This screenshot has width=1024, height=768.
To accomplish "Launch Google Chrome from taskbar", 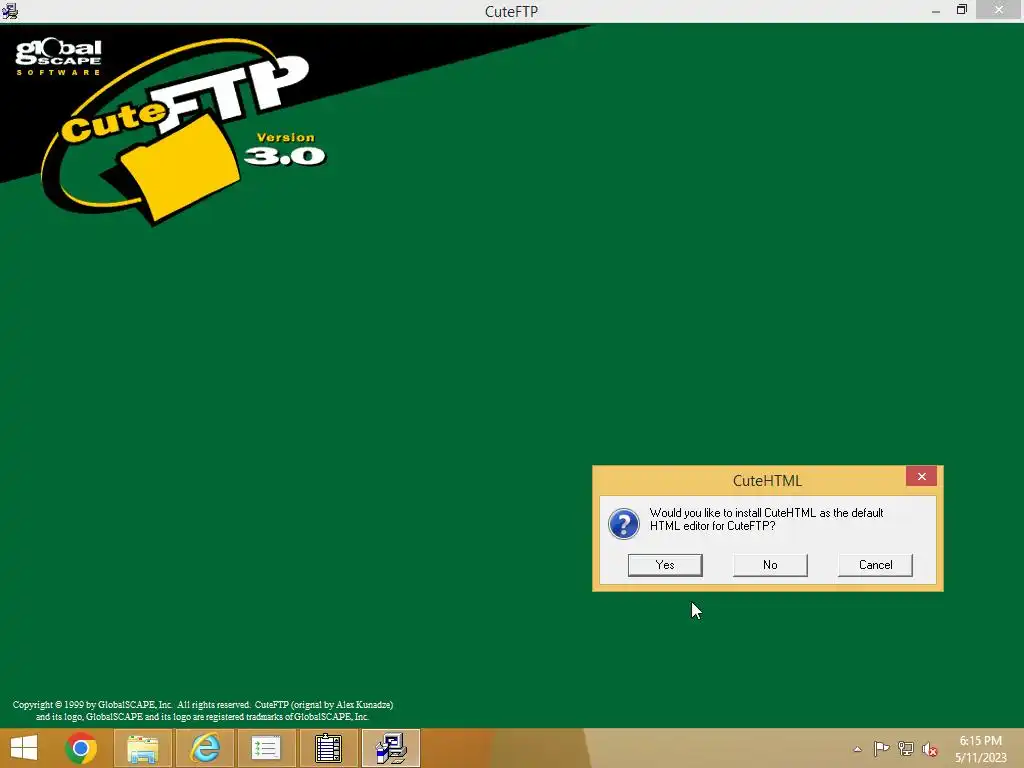I will (x=81, y=748).
